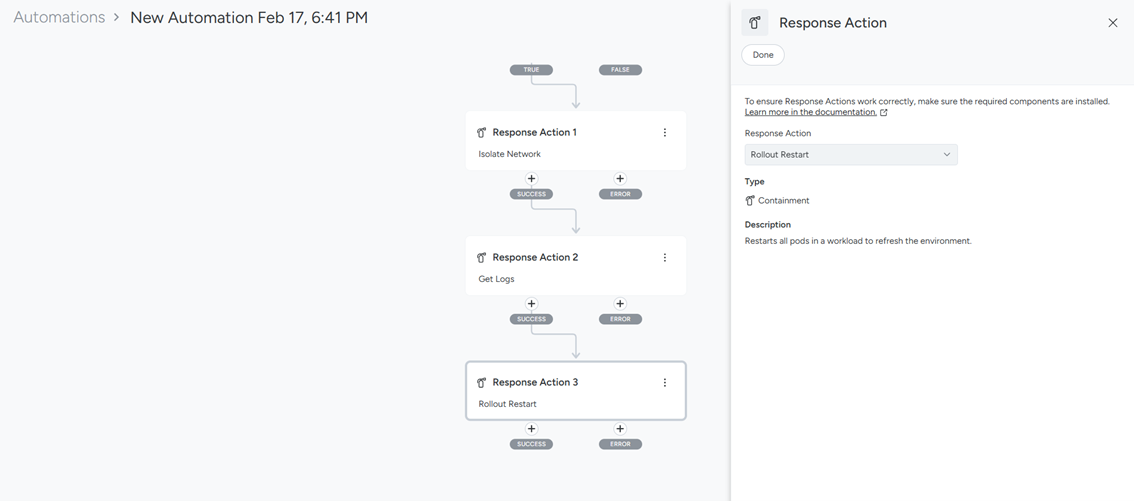Add step above Response Action 3 SUCCESS

pos(531,429)
